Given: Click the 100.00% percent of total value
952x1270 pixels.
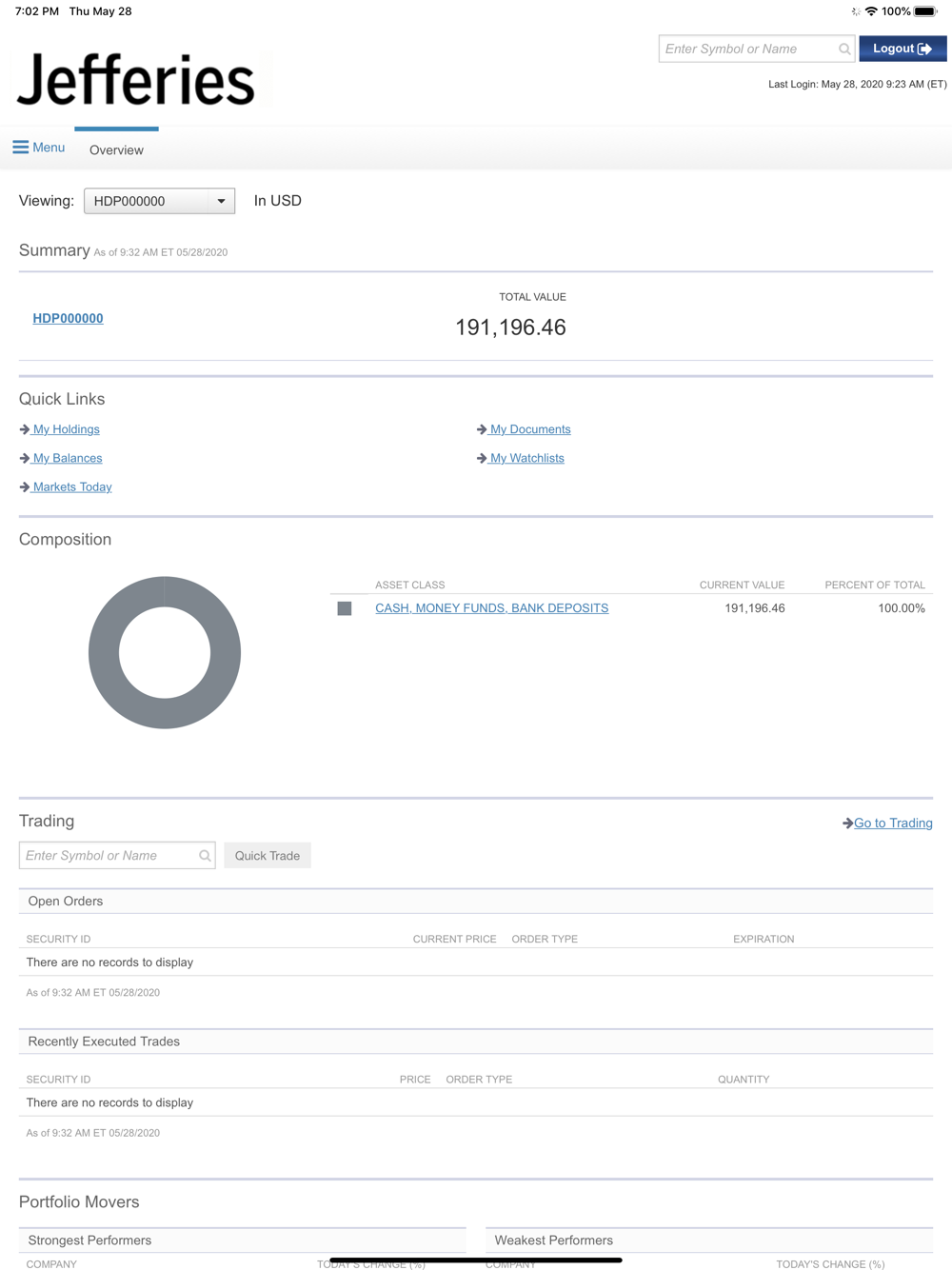Looking at the screenshot, I should tap(901, 608).
